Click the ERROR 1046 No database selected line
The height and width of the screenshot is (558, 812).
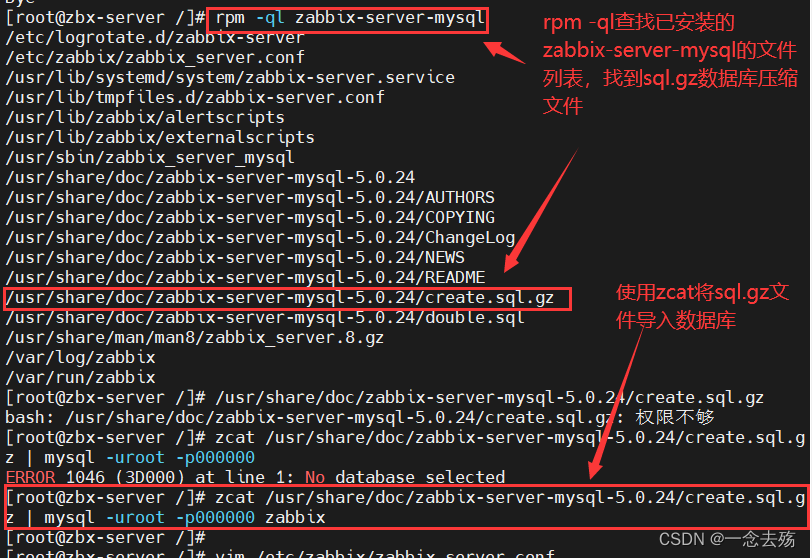[x=255, y=477]
